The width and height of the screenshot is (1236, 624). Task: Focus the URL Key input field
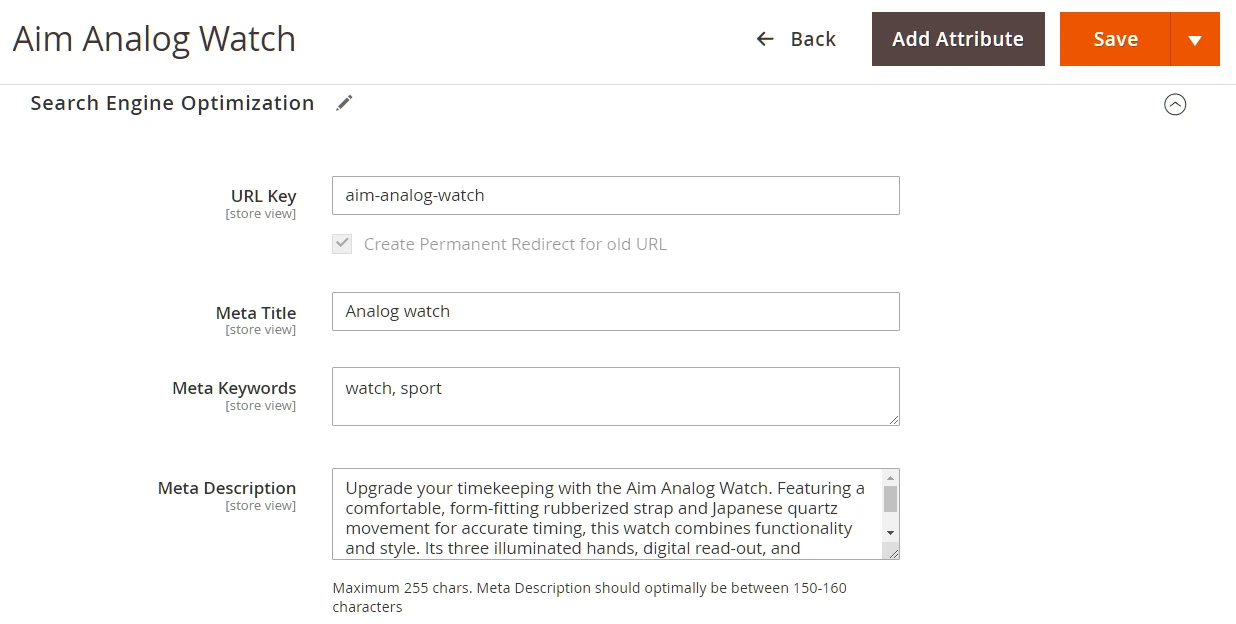[615, 196]
